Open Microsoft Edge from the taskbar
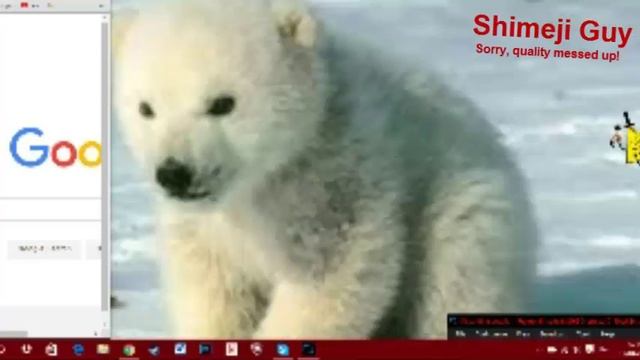640x360 pixels. coord(78,350)
